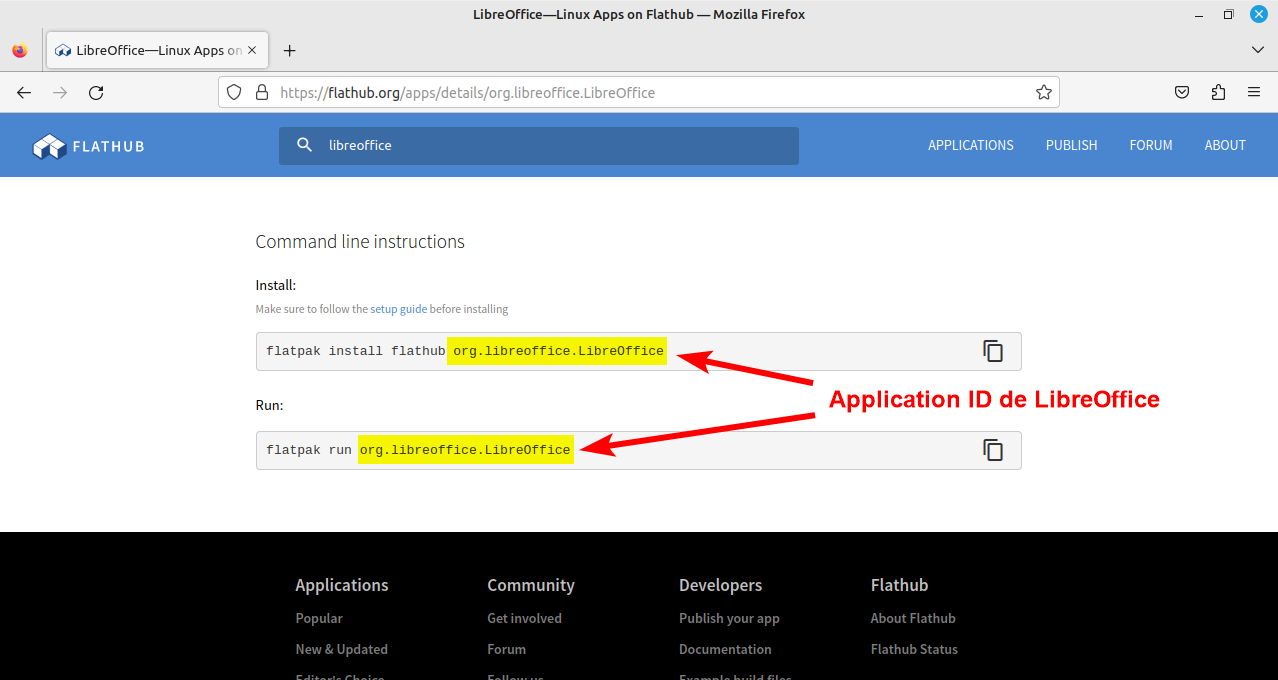Go back to previous page
This screenshot has width=1278, height=680.
[x=24, y=92]
